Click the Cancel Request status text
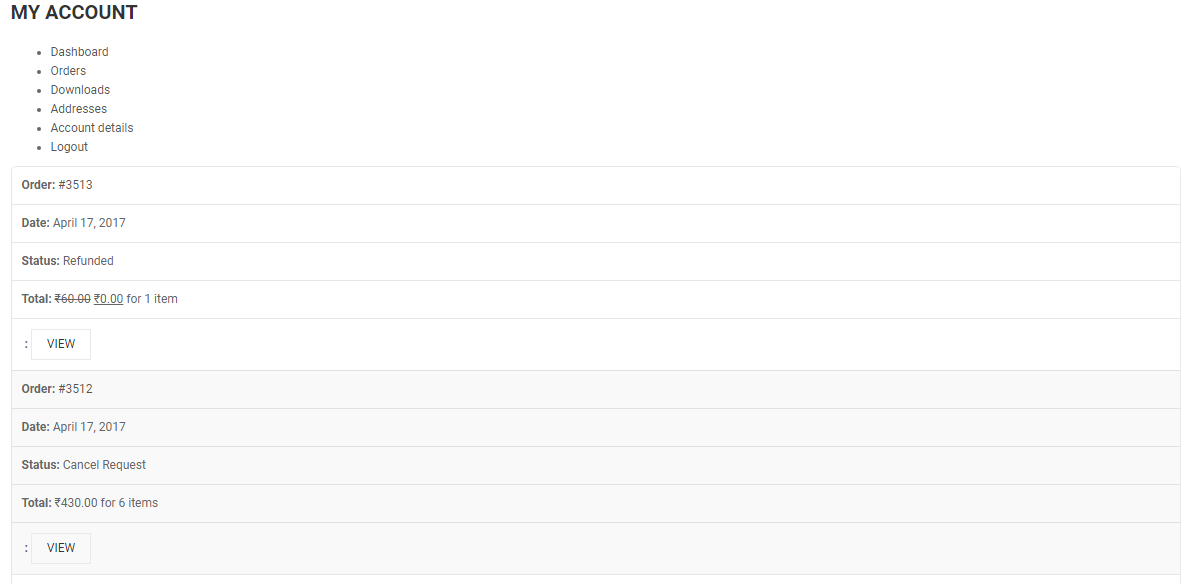This screenshot has width=1195, height=584. pyautogui.click(x=104, y=465)
